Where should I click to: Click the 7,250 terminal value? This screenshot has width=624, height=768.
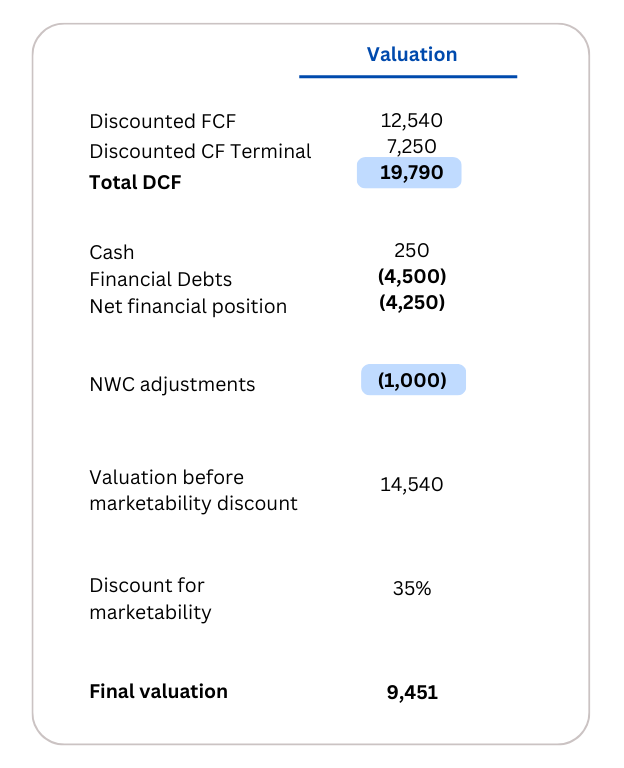coord(411,147)
